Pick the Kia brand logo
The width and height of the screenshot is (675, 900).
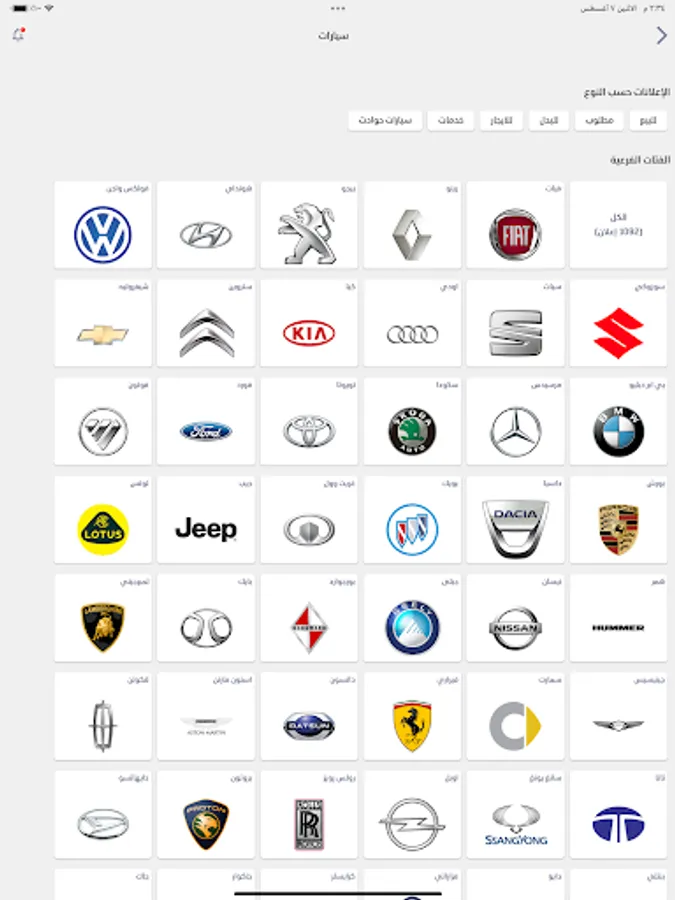point(309,333)
